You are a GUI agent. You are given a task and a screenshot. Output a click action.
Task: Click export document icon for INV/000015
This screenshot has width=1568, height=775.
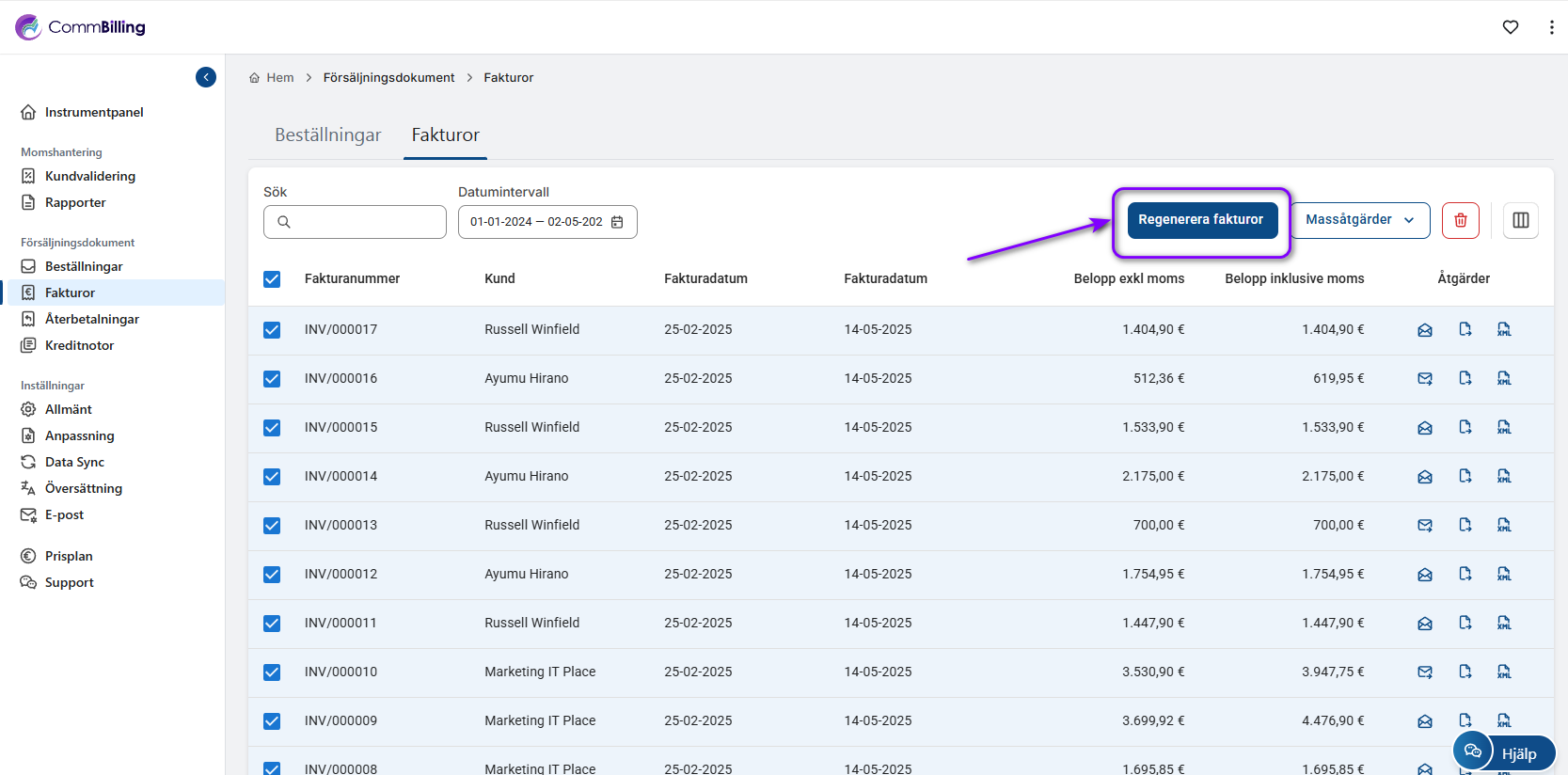click(x=1465, y=427)
